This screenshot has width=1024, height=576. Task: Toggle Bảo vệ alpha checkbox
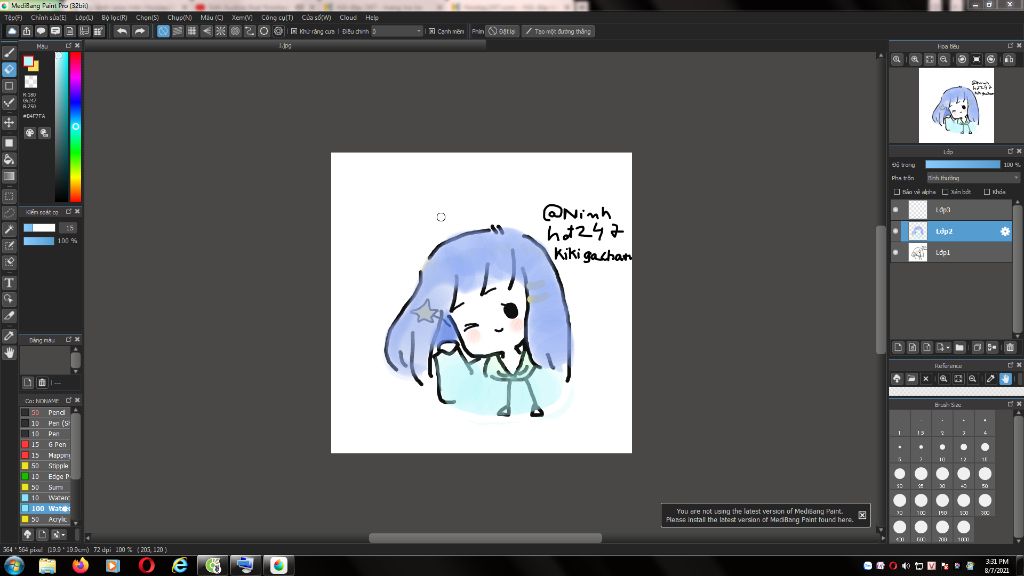[x=897, y=192]
